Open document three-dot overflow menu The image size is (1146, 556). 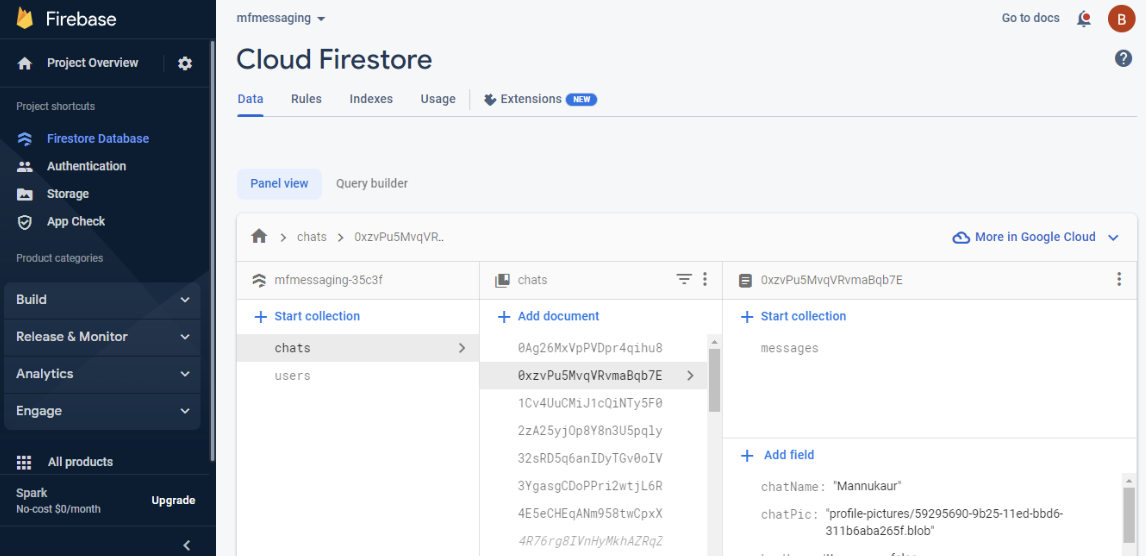pyautogui.click(x=1119, y=279)
